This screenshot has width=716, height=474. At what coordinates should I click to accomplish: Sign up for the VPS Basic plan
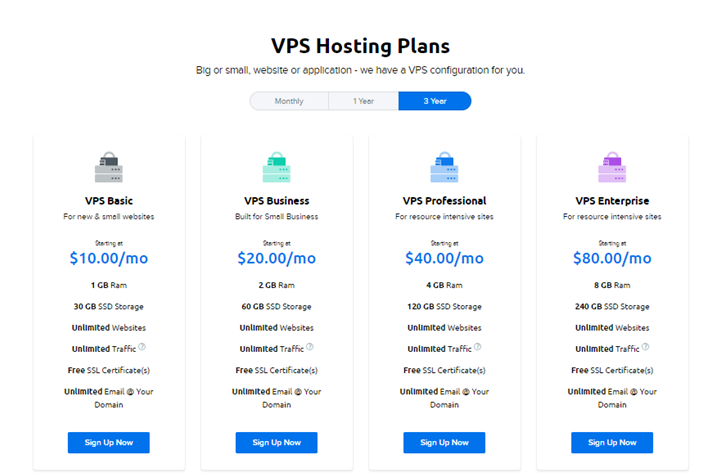pos(109,442)
